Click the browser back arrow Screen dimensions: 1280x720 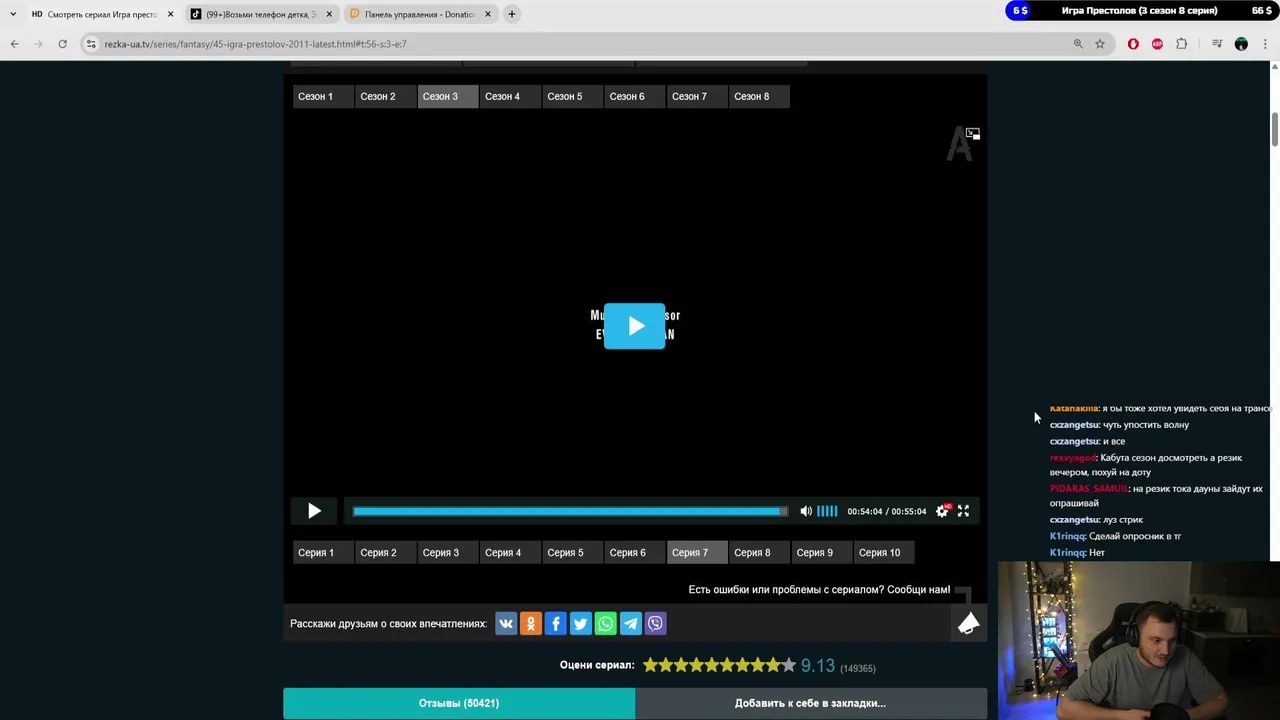pyautogui.click(x=15, y=44)
